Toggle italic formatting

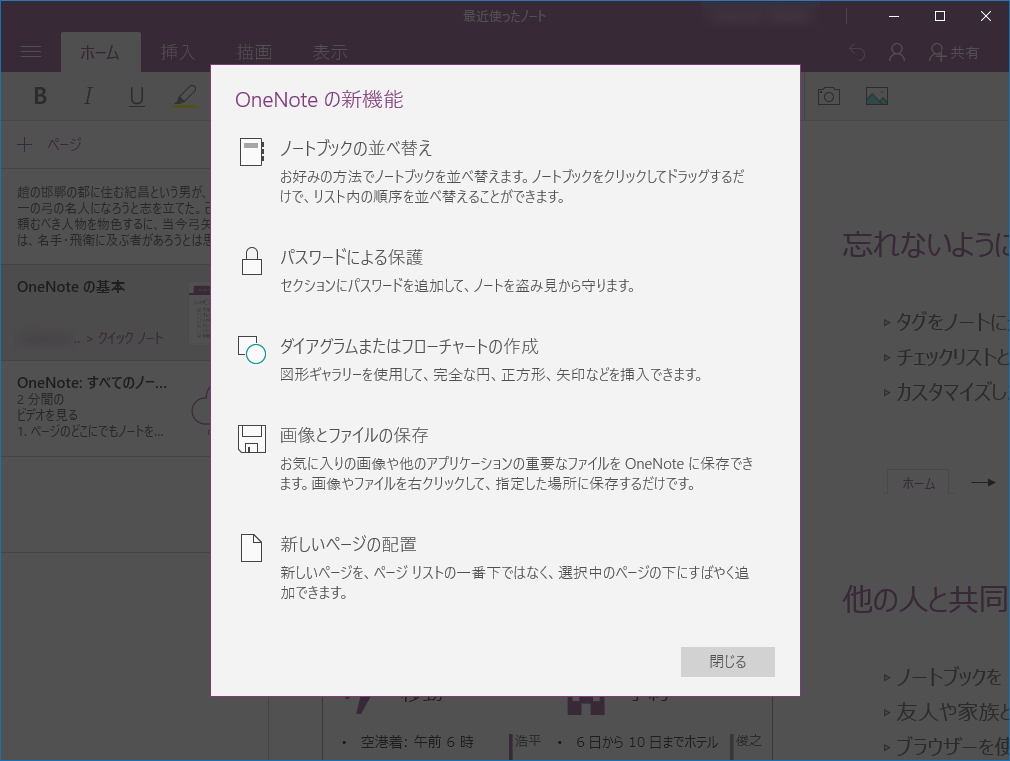click(88, 95)
